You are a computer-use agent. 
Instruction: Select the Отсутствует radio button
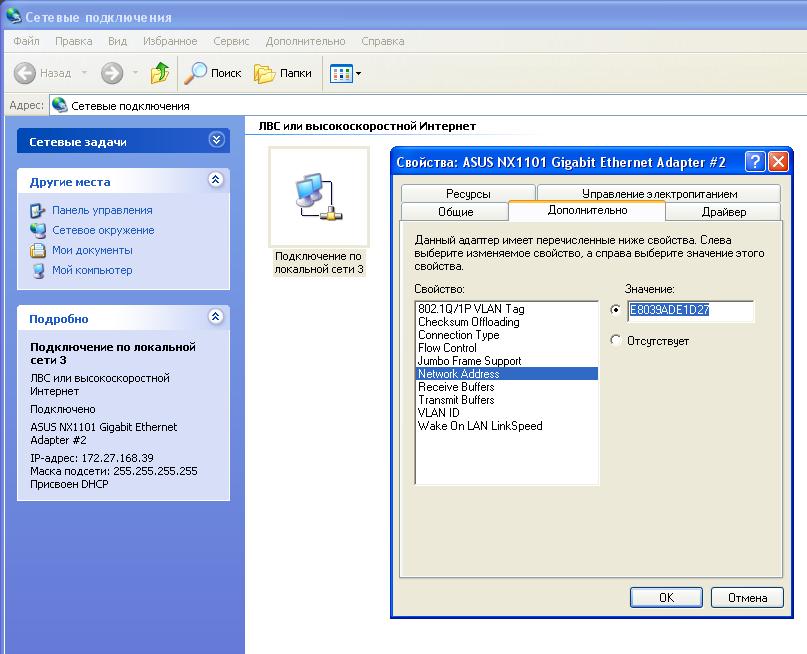[x=615, y=340]
